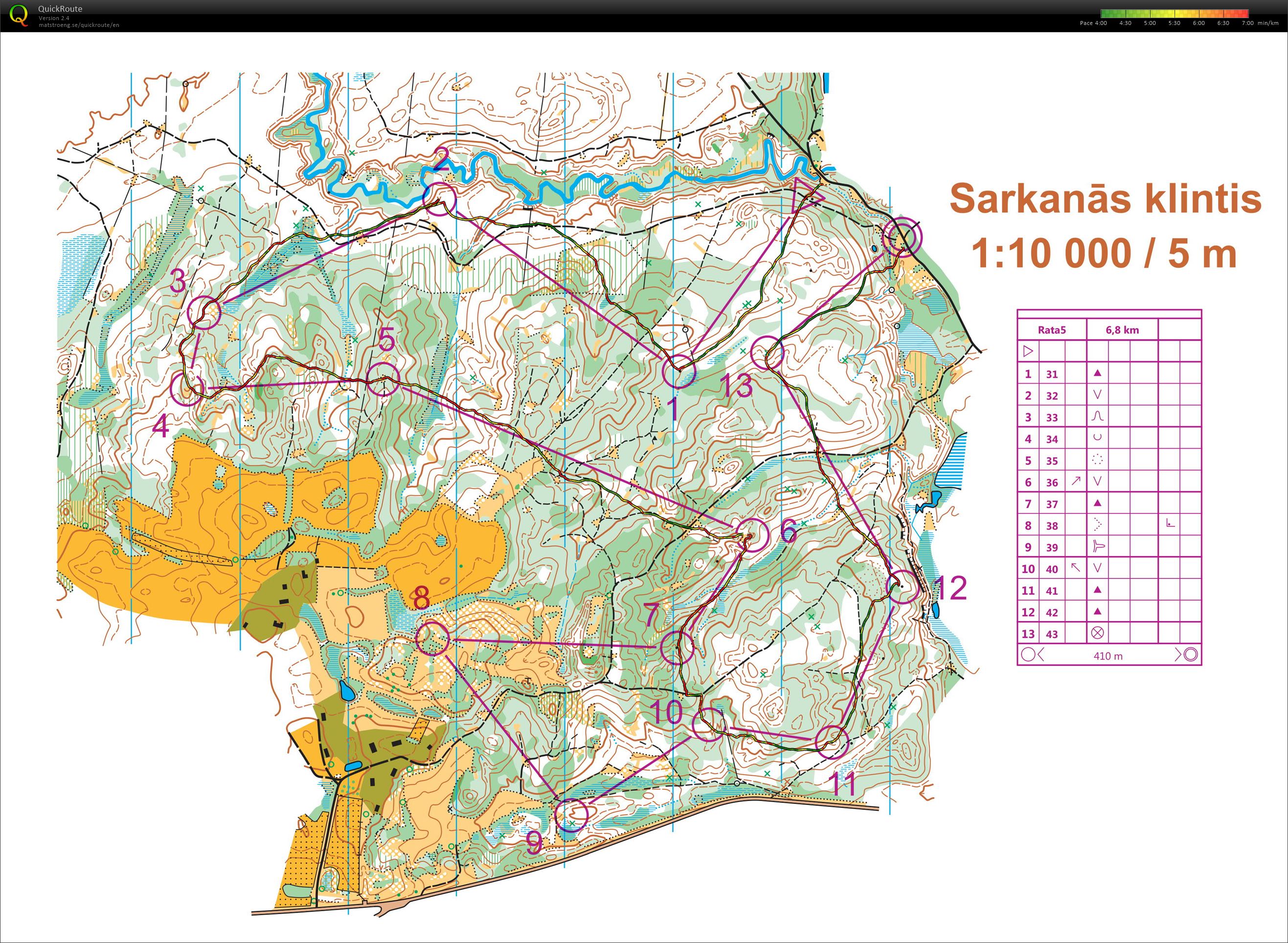The height and width of the screenshot is (943, 1288).
Task: Click the start triangle in the control table
Action: [x=1028, y=351]
